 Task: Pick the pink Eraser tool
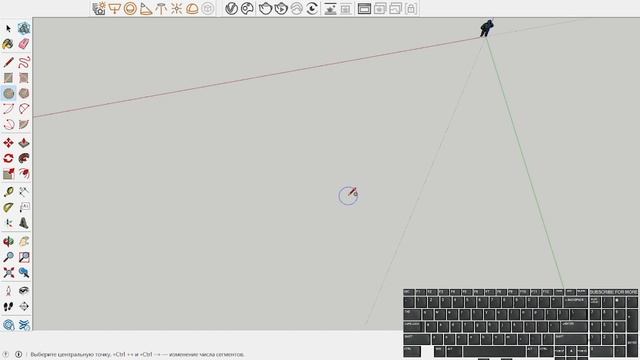tap(24, 44)
